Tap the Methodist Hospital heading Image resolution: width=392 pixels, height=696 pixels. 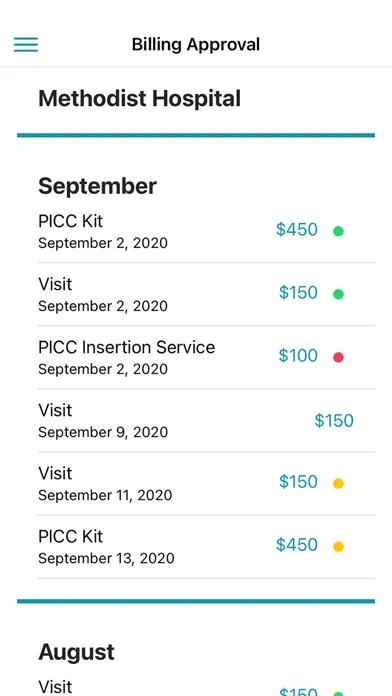click(139, 99)
